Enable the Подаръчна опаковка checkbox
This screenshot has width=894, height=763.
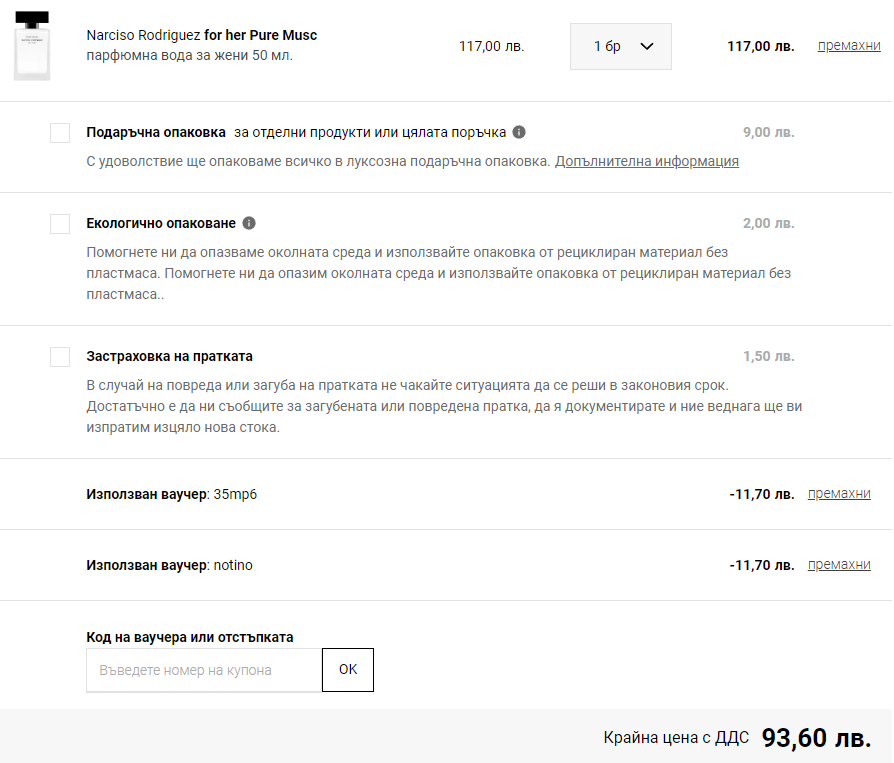(x=60, y=133)
